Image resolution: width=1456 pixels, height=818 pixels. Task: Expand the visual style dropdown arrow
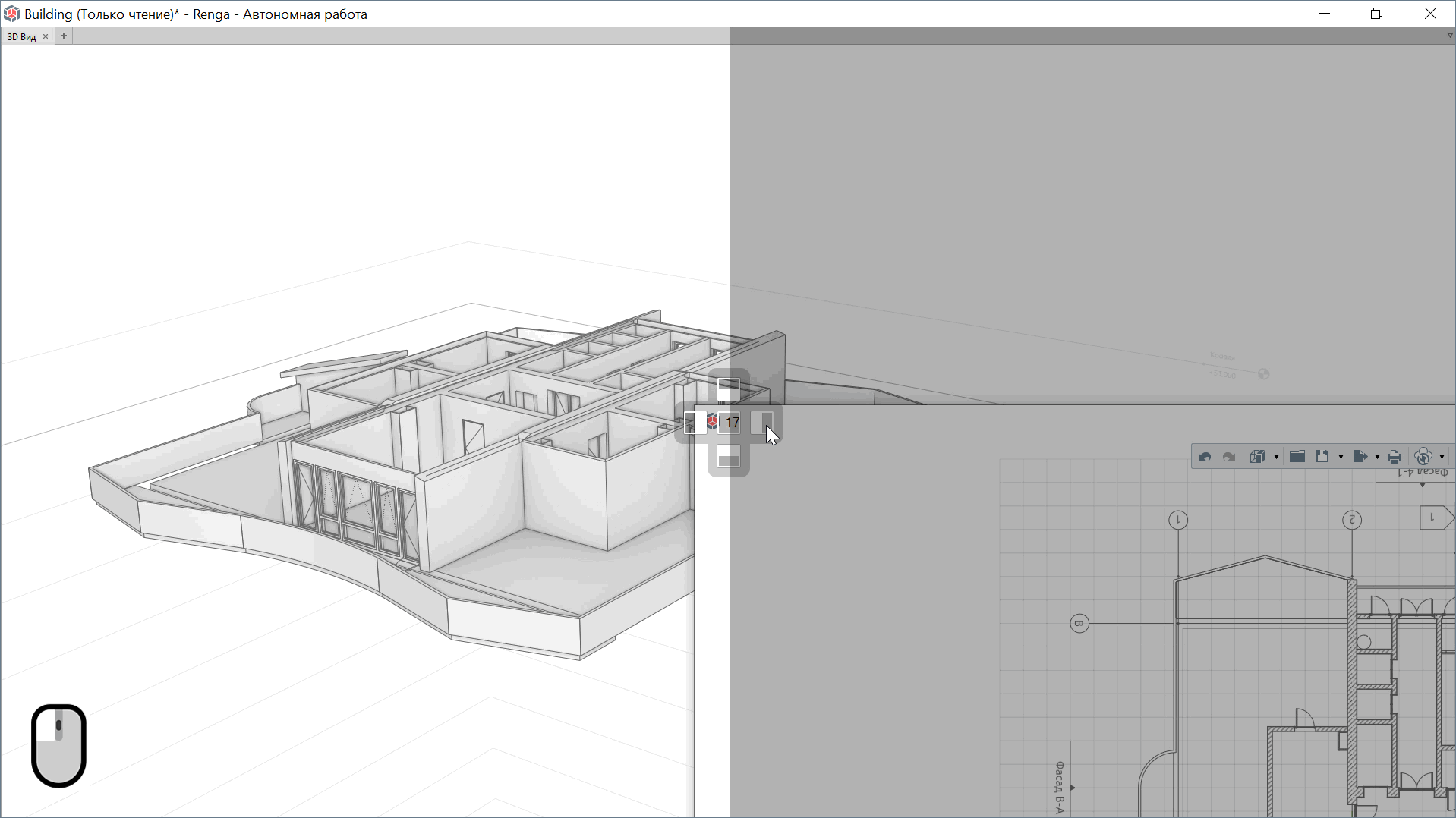1276,458
